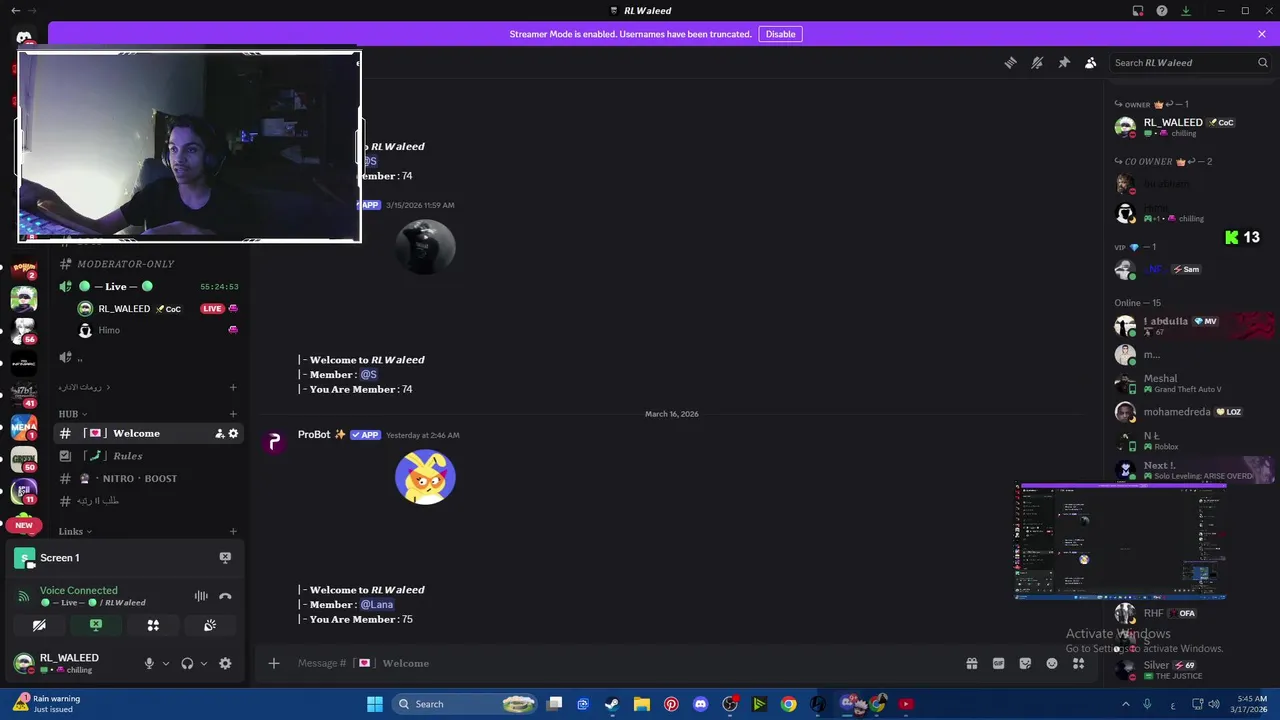
Task: Open member mohamedreda profile
Action: (x=1190, y=412)
